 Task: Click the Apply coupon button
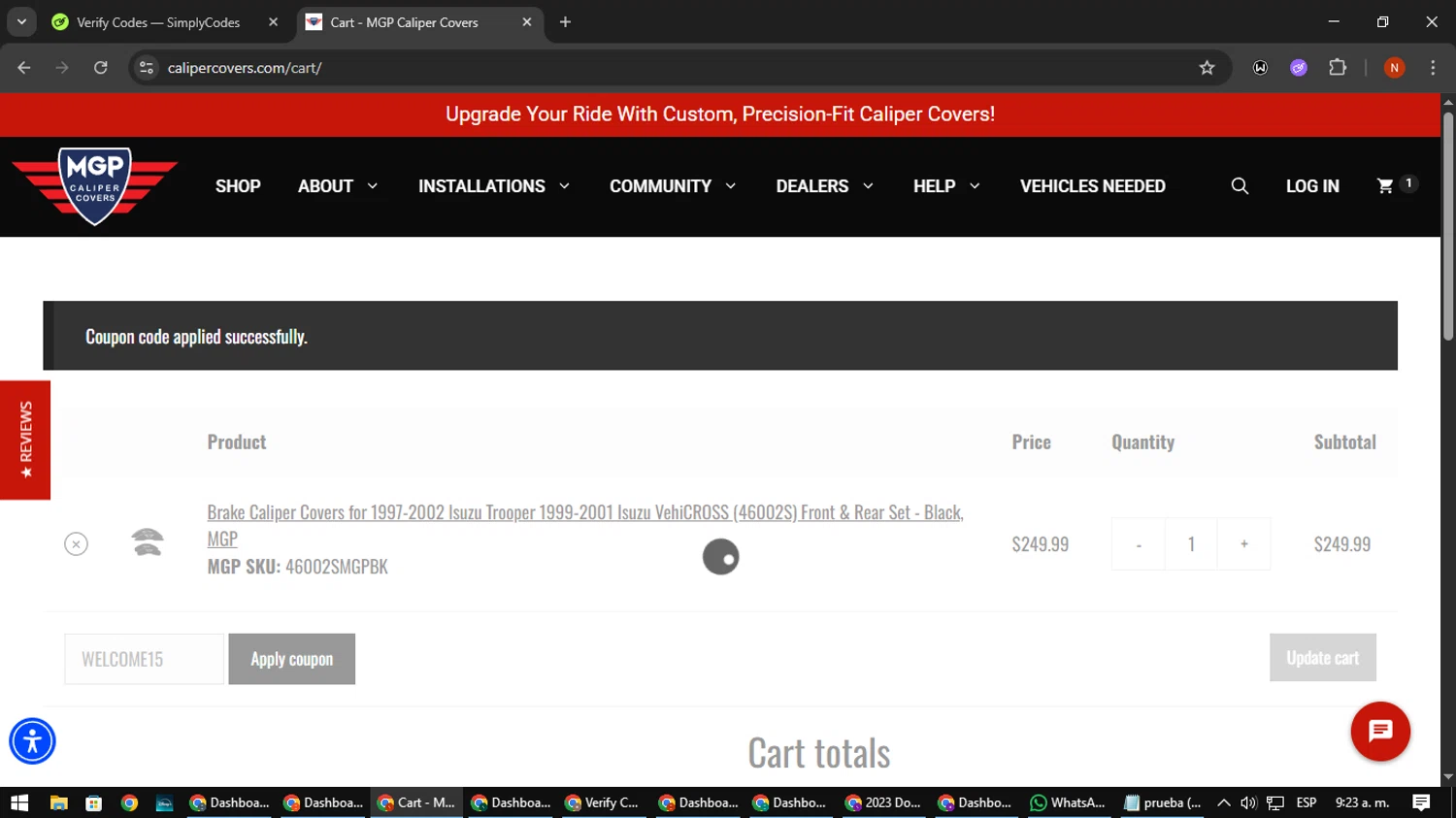(x=292, y=659)
